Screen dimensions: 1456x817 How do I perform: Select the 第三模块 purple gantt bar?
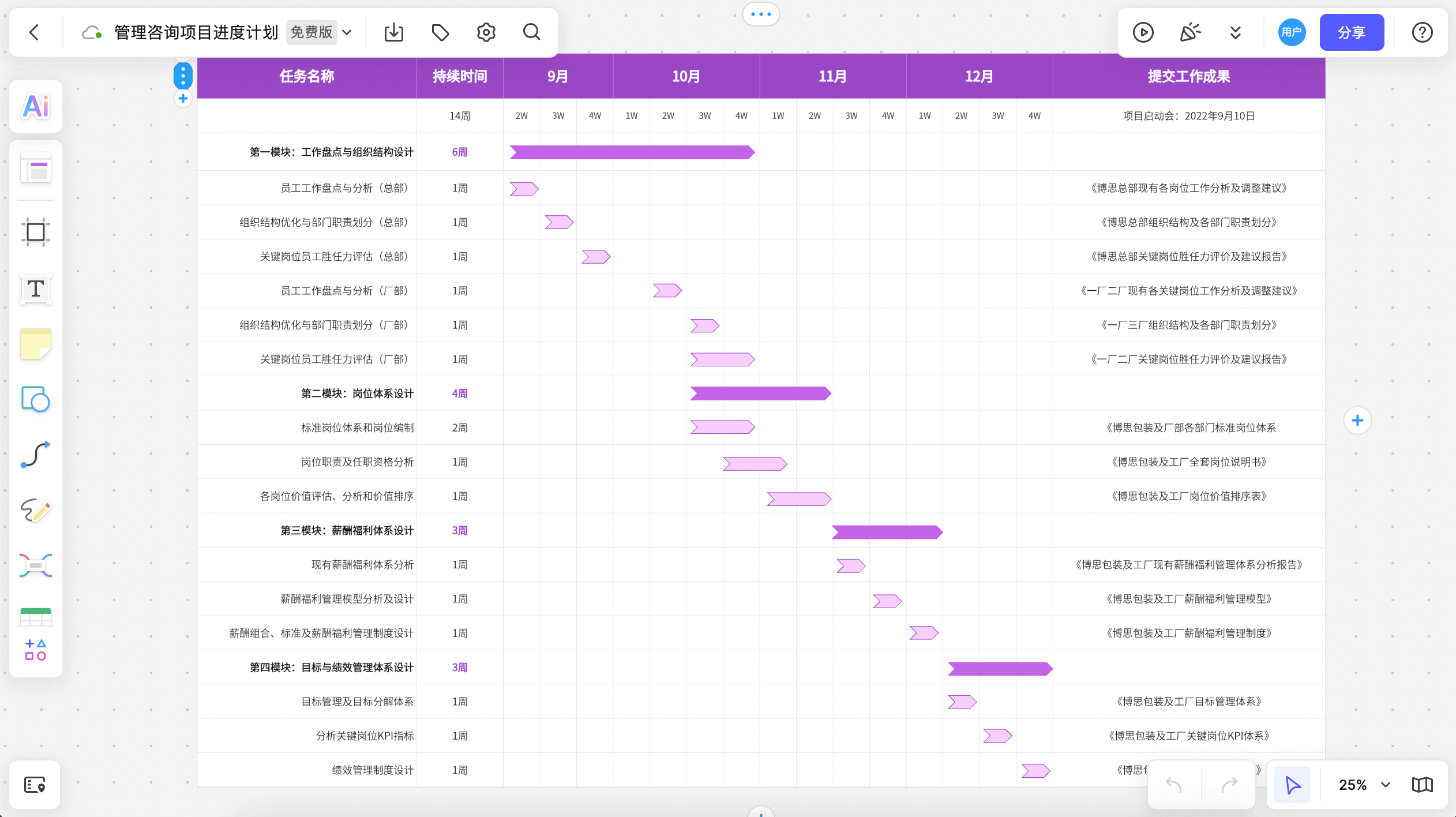[x=887, y=532]
